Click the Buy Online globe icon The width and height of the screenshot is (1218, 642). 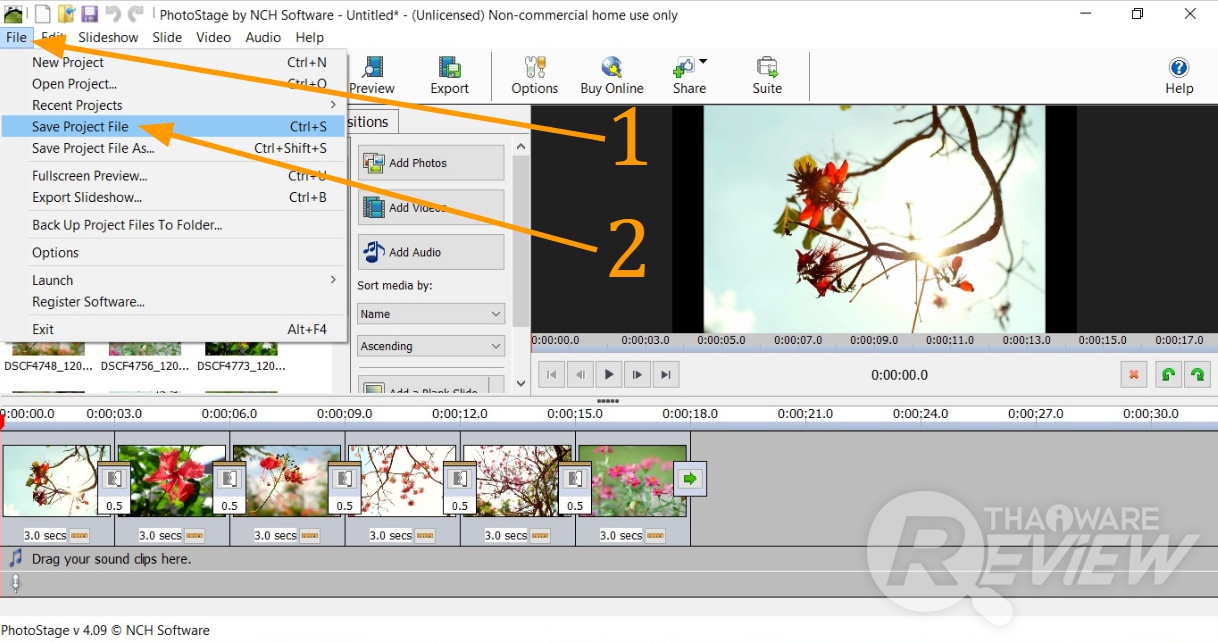[612, 67]
